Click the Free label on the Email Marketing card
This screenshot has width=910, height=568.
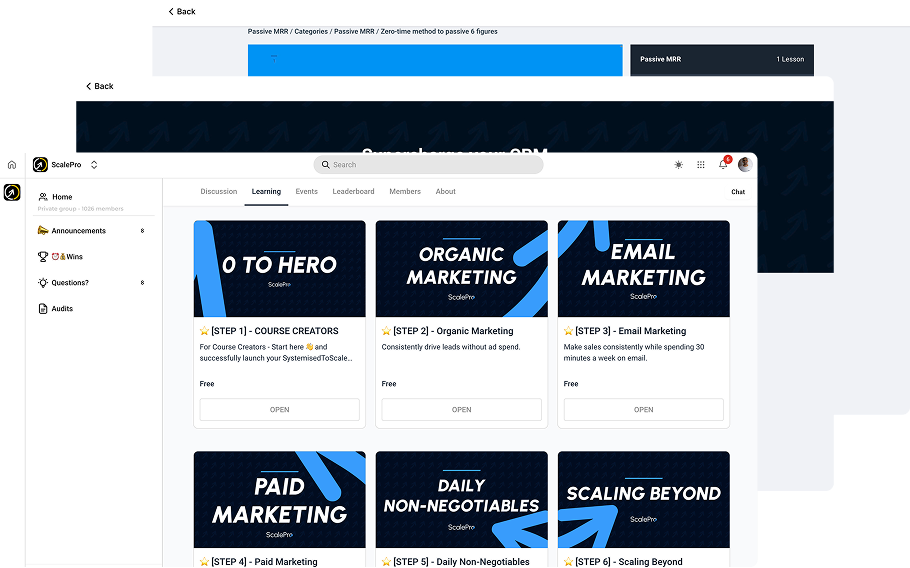(571, 384)
